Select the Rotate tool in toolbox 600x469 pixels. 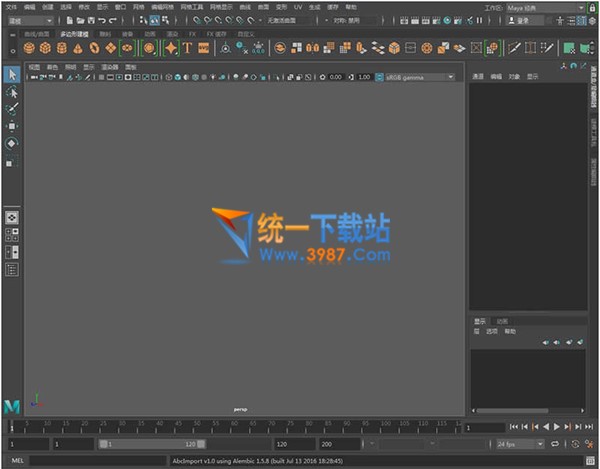12,143
